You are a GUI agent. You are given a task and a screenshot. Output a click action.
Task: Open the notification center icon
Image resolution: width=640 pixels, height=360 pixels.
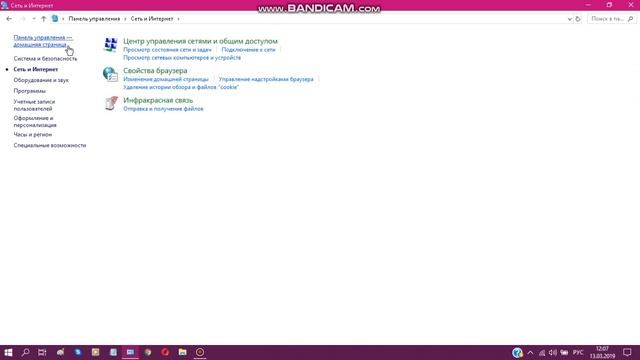[x=627, y=353]
